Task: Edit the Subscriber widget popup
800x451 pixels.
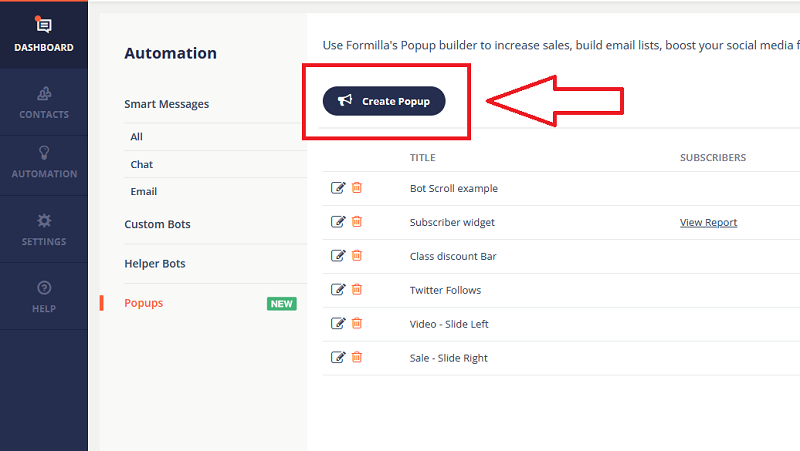Action: tap(338, 222)
